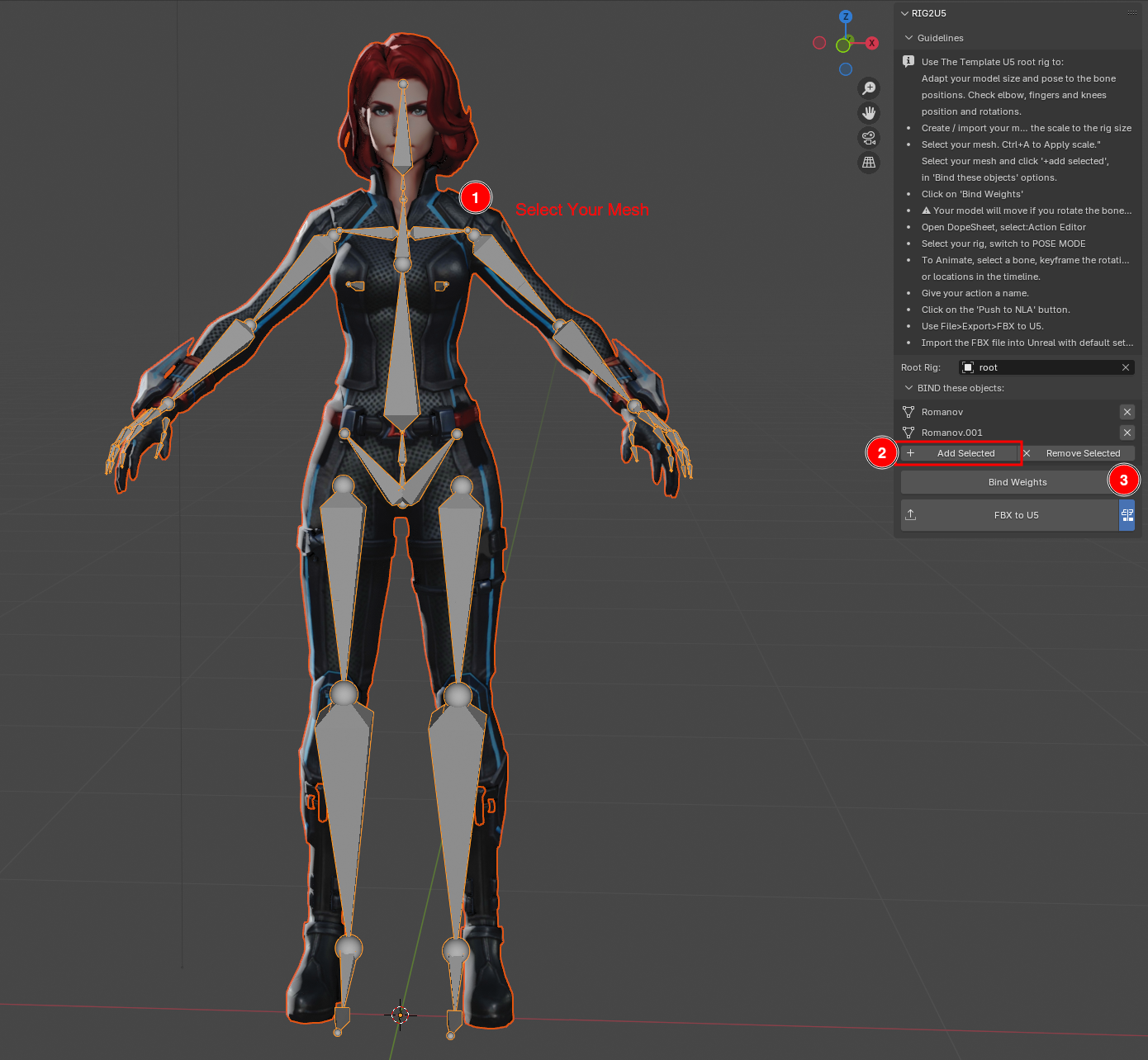Open options with the blue settings icon beside FBX to U5
Viewport: 1148px width, 1060px height.
coord(1127,514)
